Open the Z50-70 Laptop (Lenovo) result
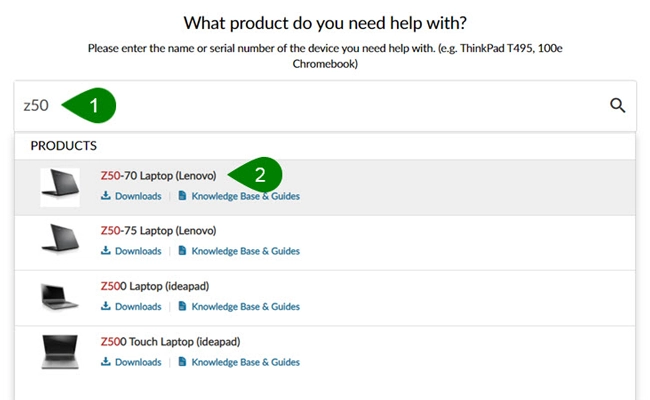The image size is (650, 400). coord(158,176)
